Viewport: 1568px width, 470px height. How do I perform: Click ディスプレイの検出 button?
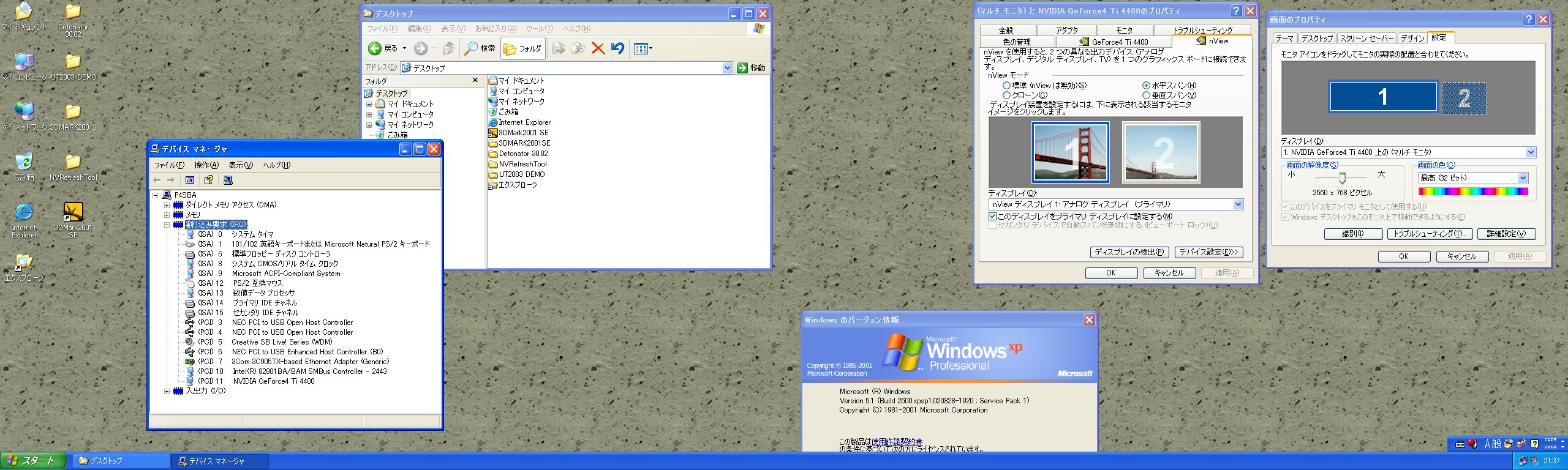pos(1129,252)
